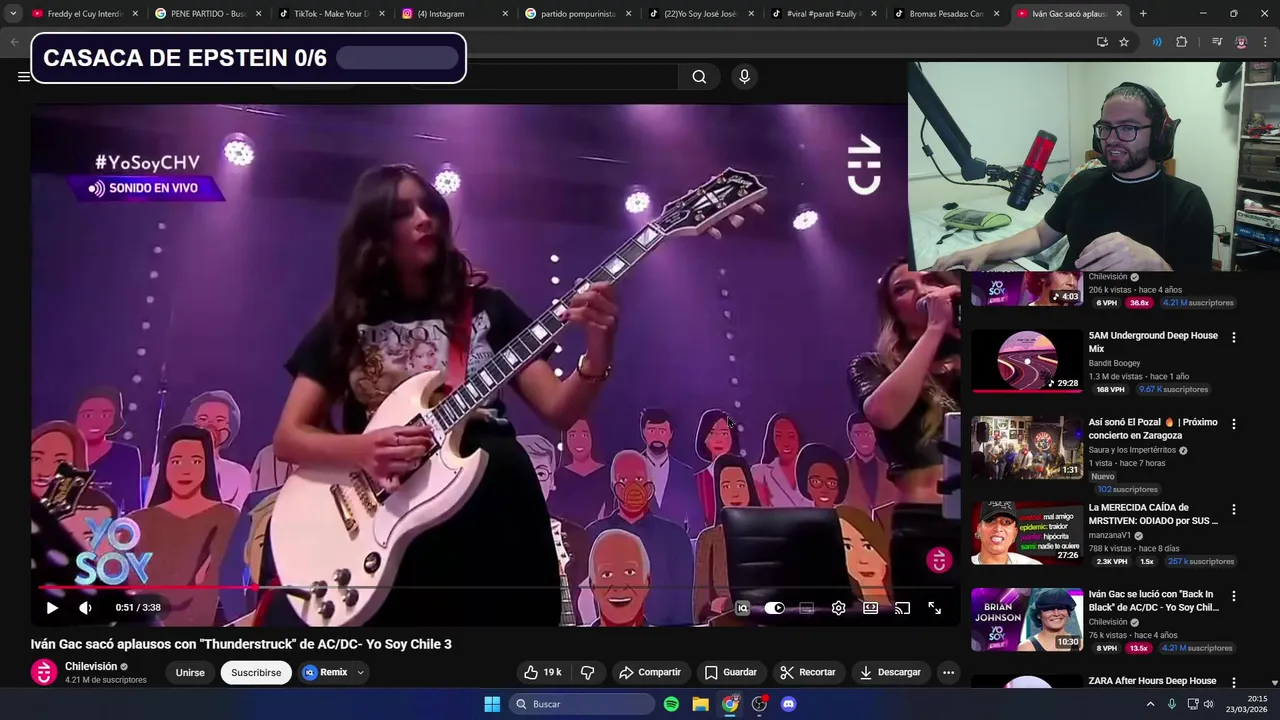Open options for La MERECIDA CAÍDA video
1280x720 pixels.
click(x=1233, y=509)
